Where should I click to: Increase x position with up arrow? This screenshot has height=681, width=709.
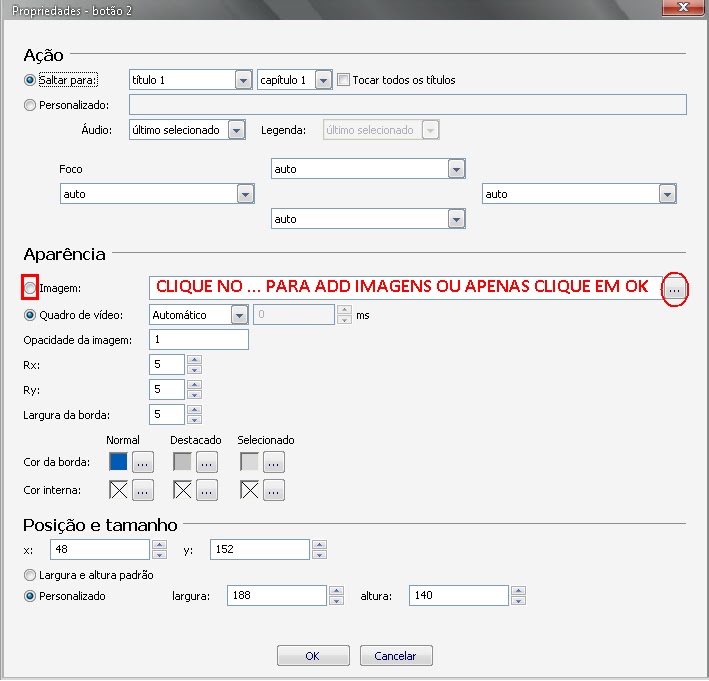tap(159, 544)
